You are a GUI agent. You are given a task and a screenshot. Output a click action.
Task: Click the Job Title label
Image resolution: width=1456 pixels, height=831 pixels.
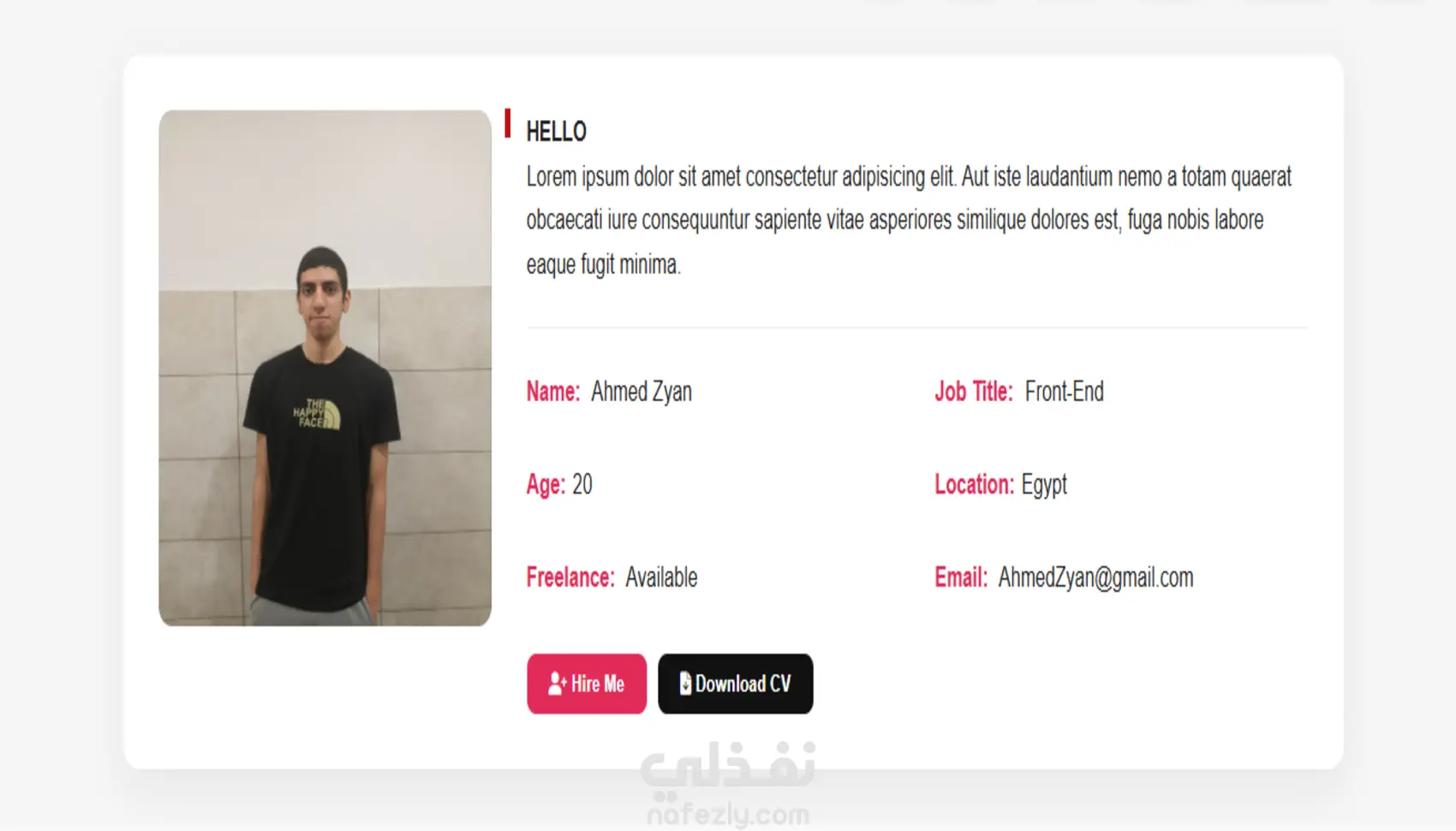tap(973, 392)
